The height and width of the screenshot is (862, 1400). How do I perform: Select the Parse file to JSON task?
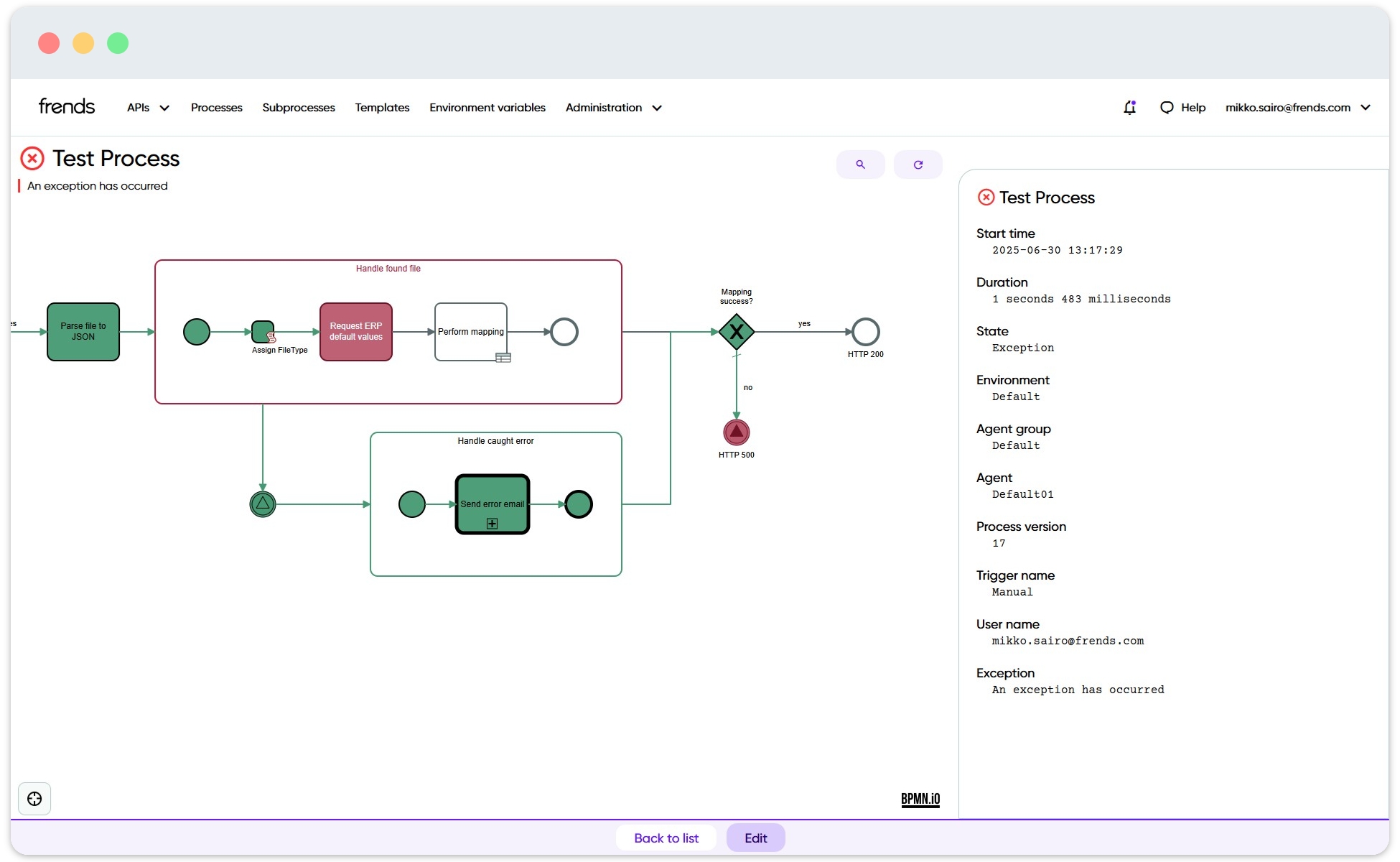pyautogui.click(x=83, y=332)
